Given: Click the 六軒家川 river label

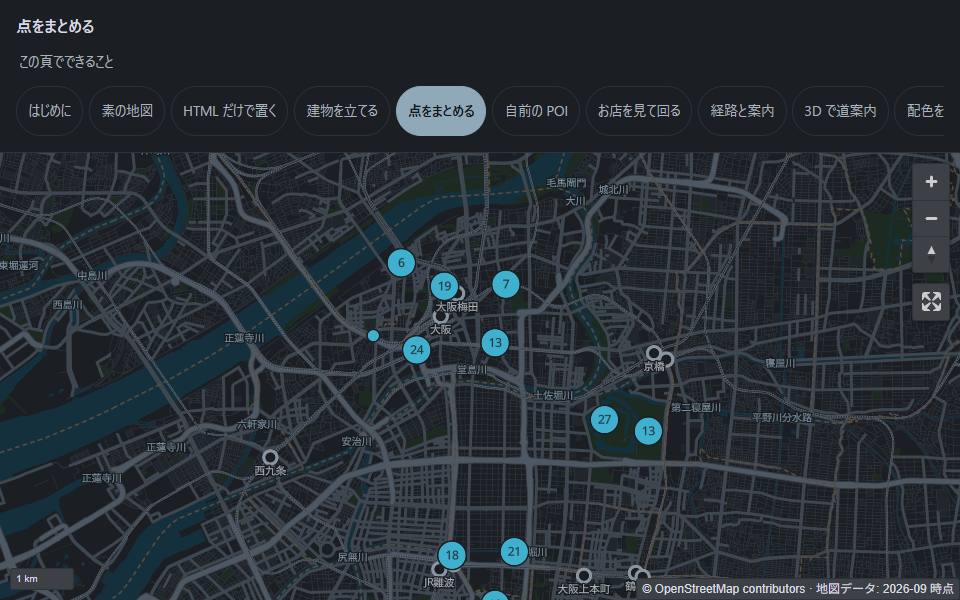Looking at the screenshot, I should [257, 424].
